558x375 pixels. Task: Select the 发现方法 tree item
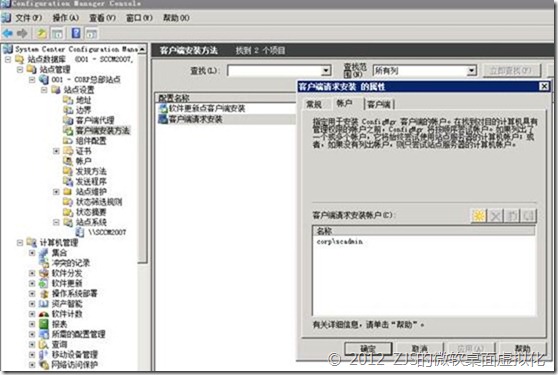pos(91,171)
